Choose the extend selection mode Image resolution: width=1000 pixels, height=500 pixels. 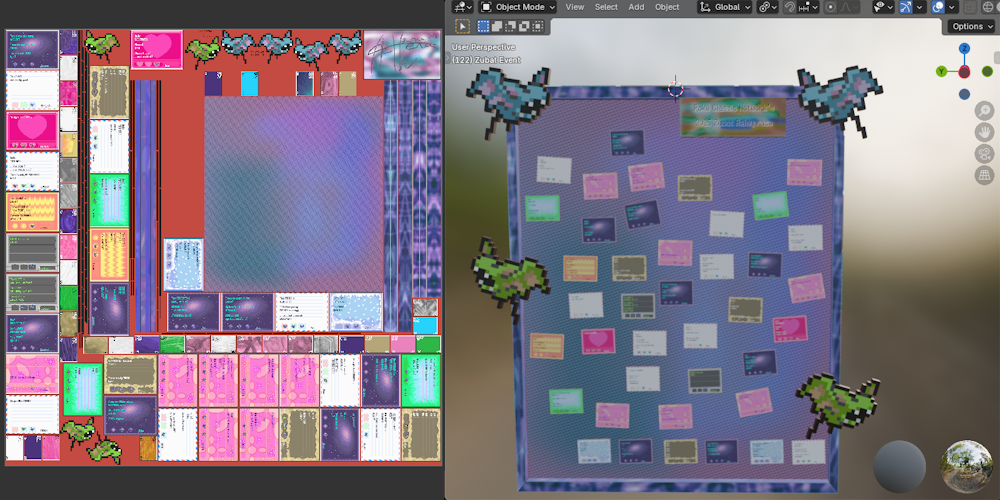497,26
